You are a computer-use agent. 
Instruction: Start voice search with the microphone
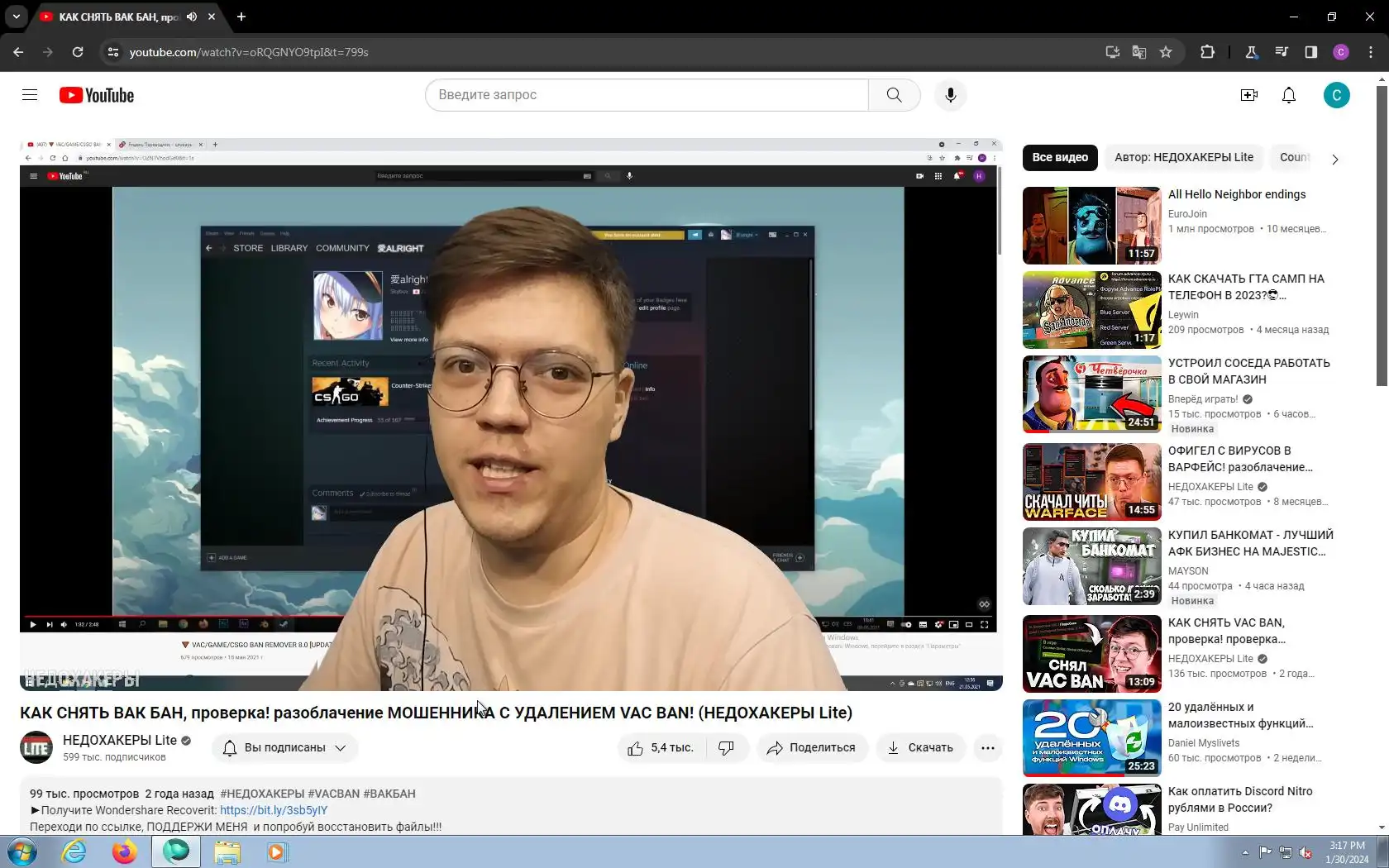click(x=951, y=95)
